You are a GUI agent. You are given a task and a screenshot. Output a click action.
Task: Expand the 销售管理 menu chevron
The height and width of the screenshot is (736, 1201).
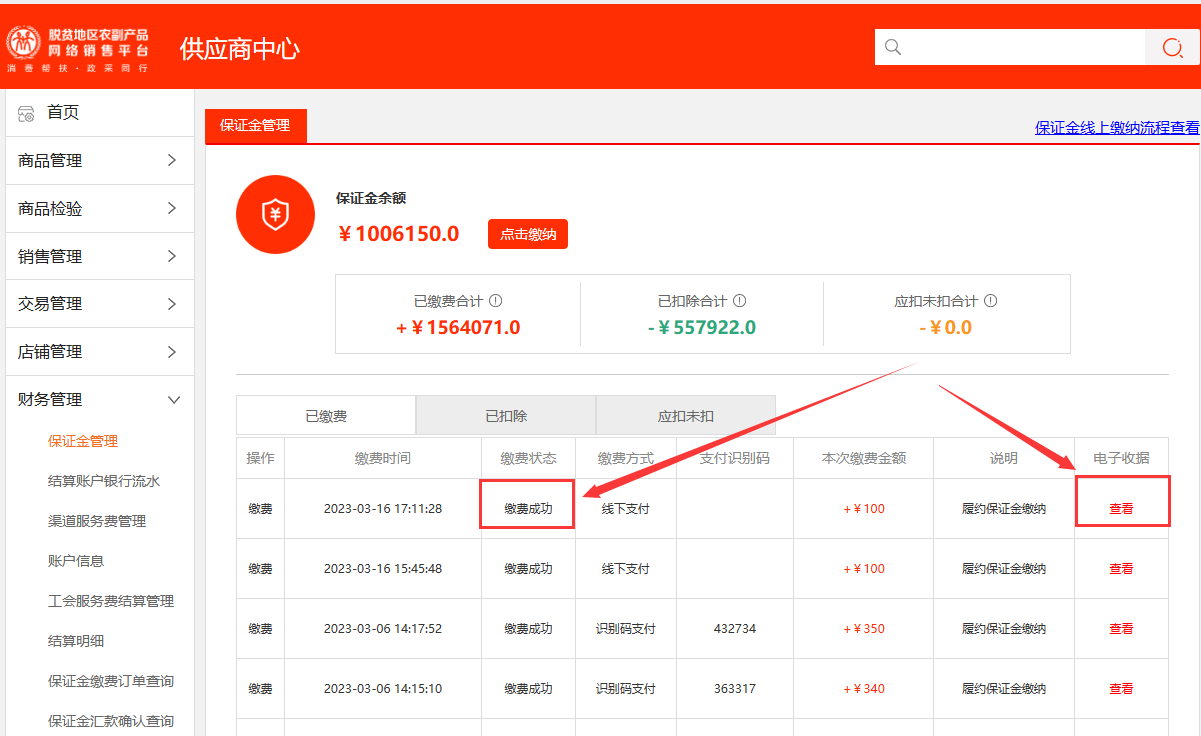(x=172, y=256)
